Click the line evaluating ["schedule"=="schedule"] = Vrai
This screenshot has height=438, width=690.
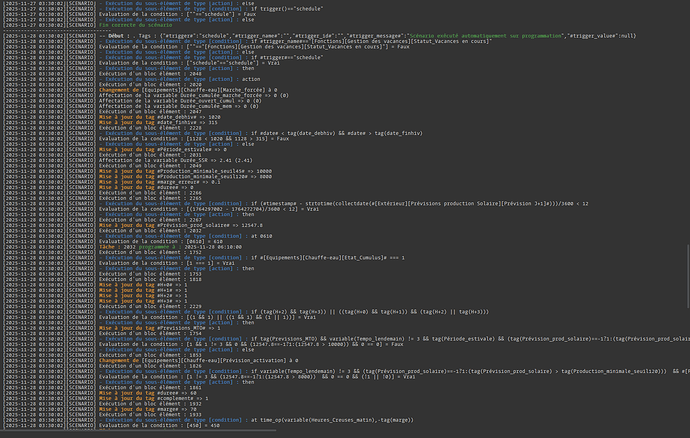pos(189,63)
